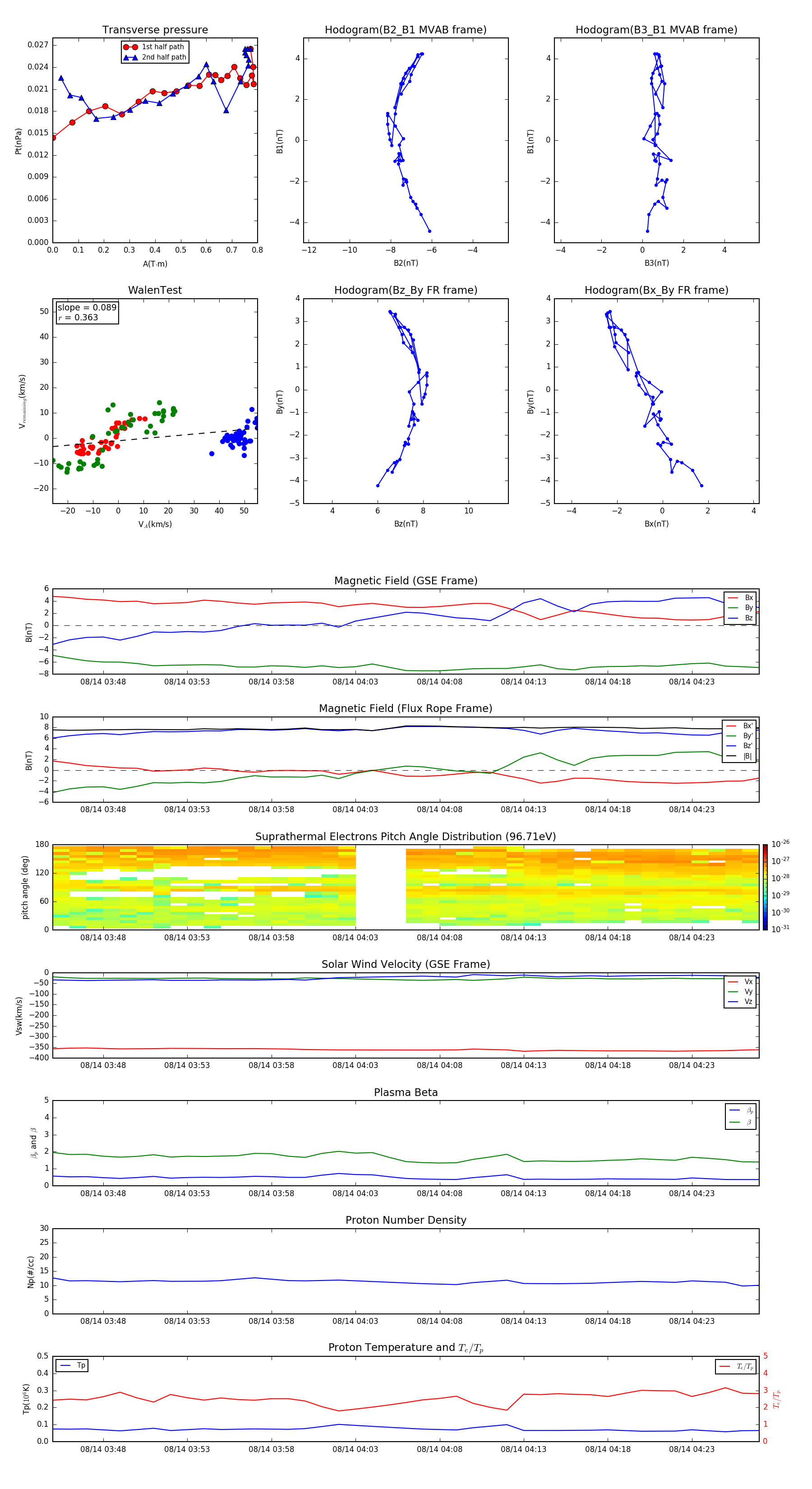Select "By'" in Flux Rope legend
Viewport: 812px width, 1489px height.
click(x=740, y=736)
